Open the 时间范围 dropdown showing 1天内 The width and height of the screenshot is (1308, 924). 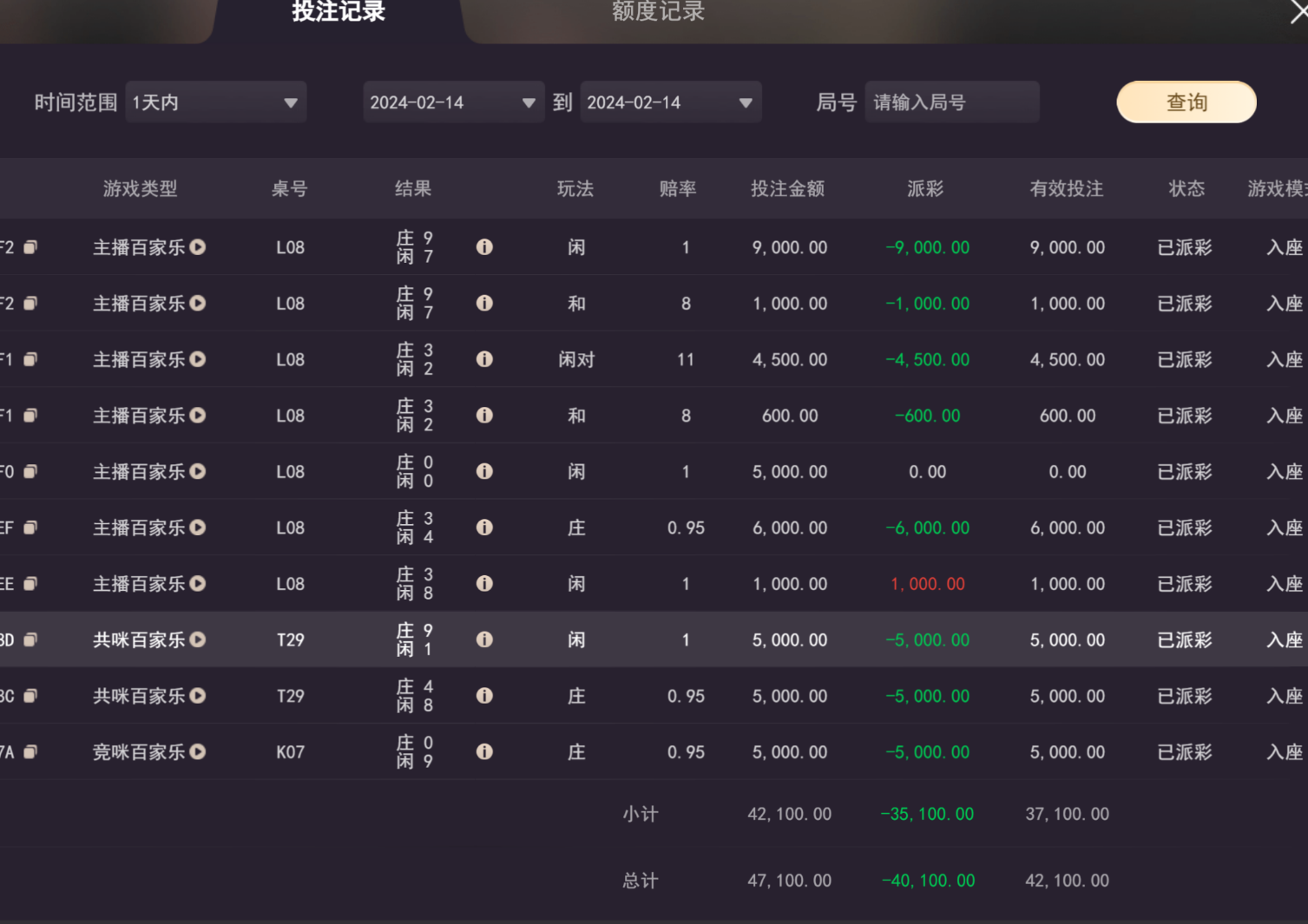(x=216, y=102)
